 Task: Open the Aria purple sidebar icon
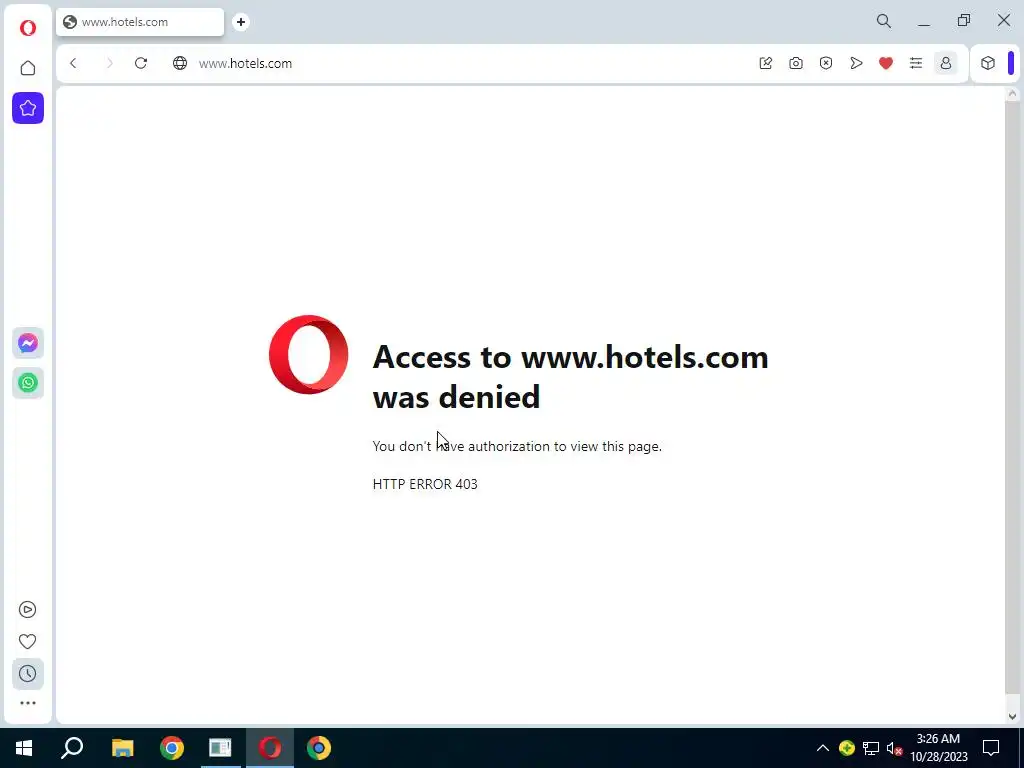[x=28, y=108]
